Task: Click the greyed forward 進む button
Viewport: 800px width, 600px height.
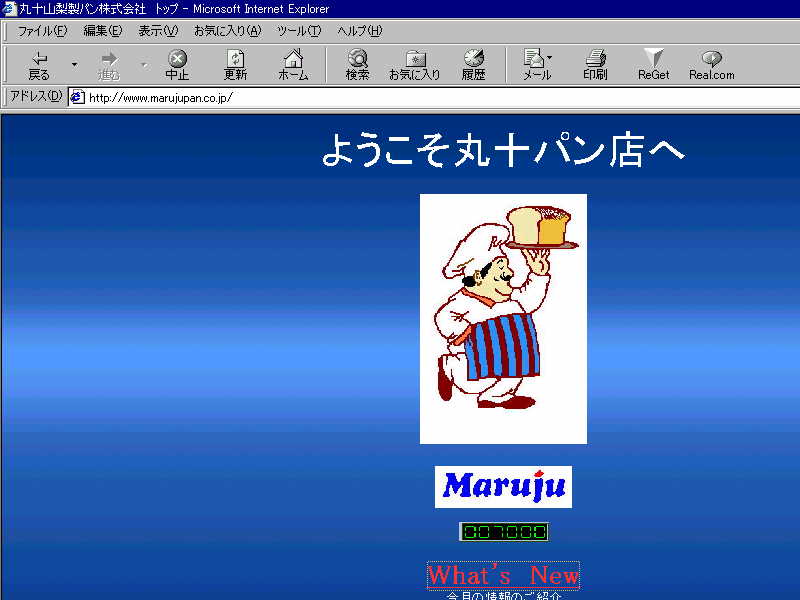Action: 108,65
